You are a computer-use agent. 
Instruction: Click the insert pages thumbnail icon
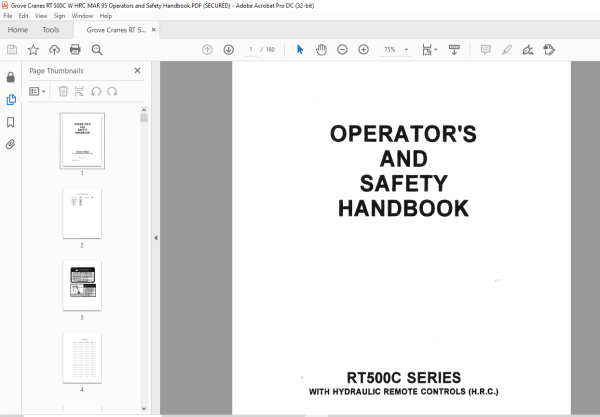tap(79, 91)
